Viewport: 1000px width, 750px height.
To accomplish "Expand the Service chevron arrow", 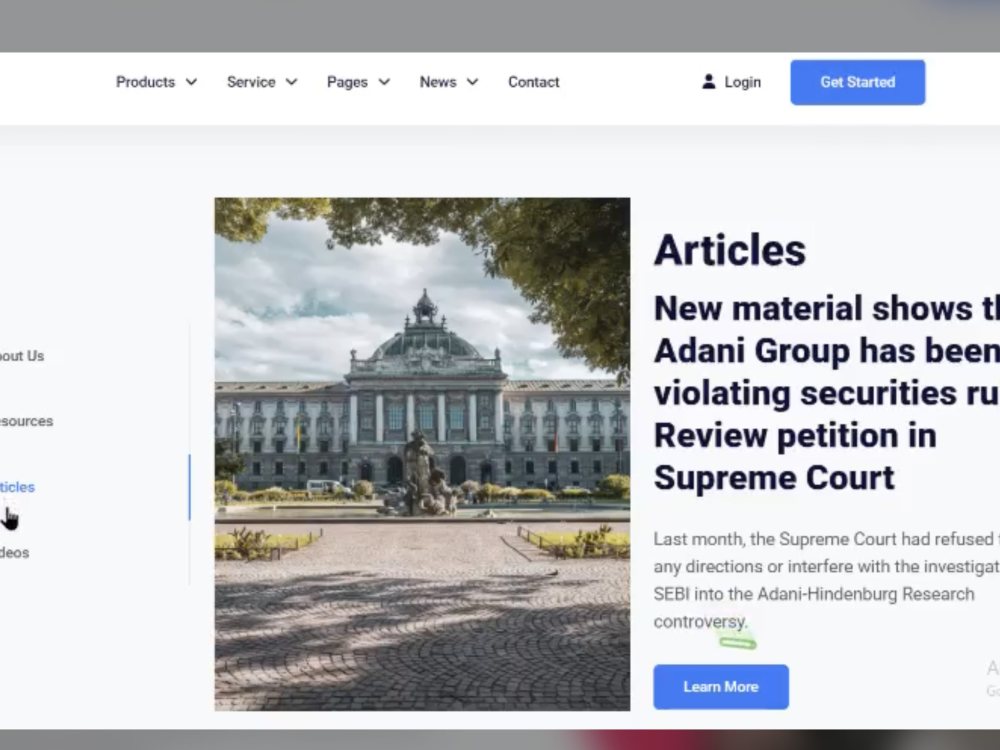I will click(291, 82).
